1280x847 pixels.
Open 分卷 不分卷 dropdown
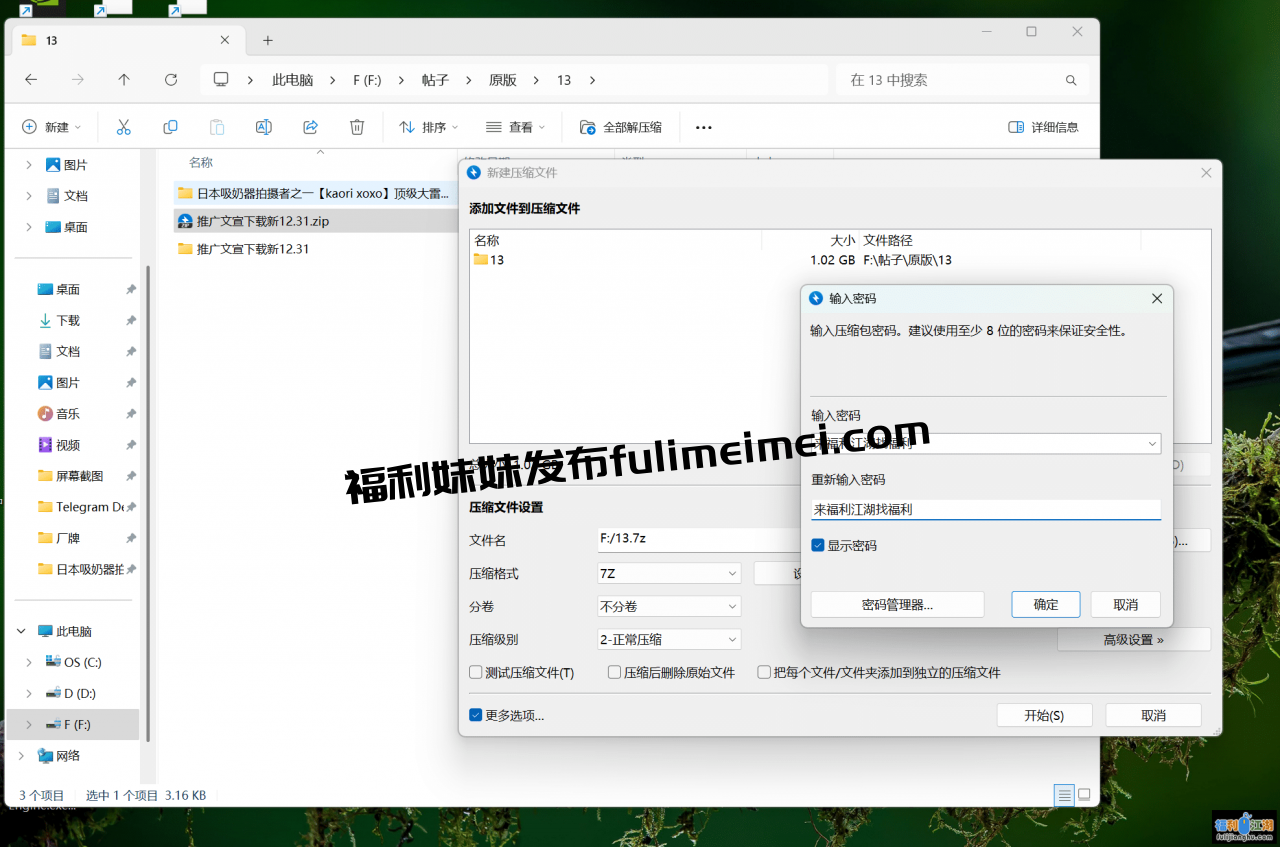click(x=669, y=606)
